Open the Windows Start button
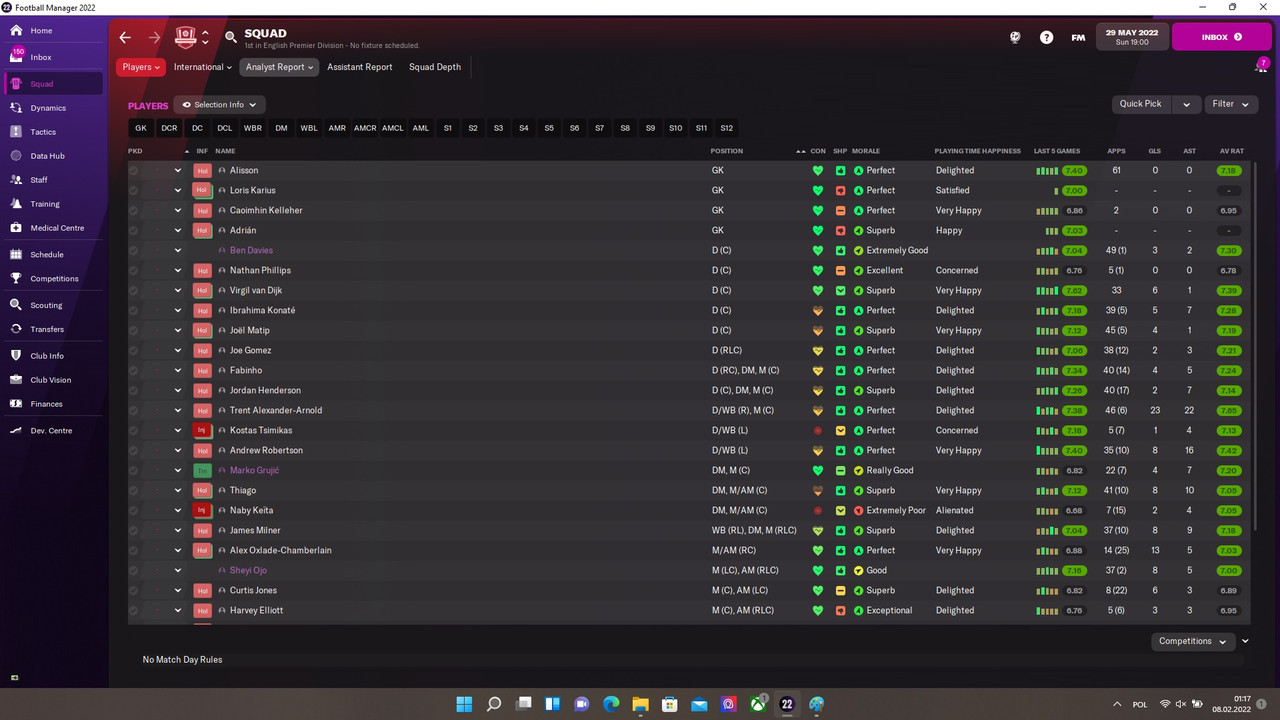This screenshot has width=1280, height=720. 464,704
